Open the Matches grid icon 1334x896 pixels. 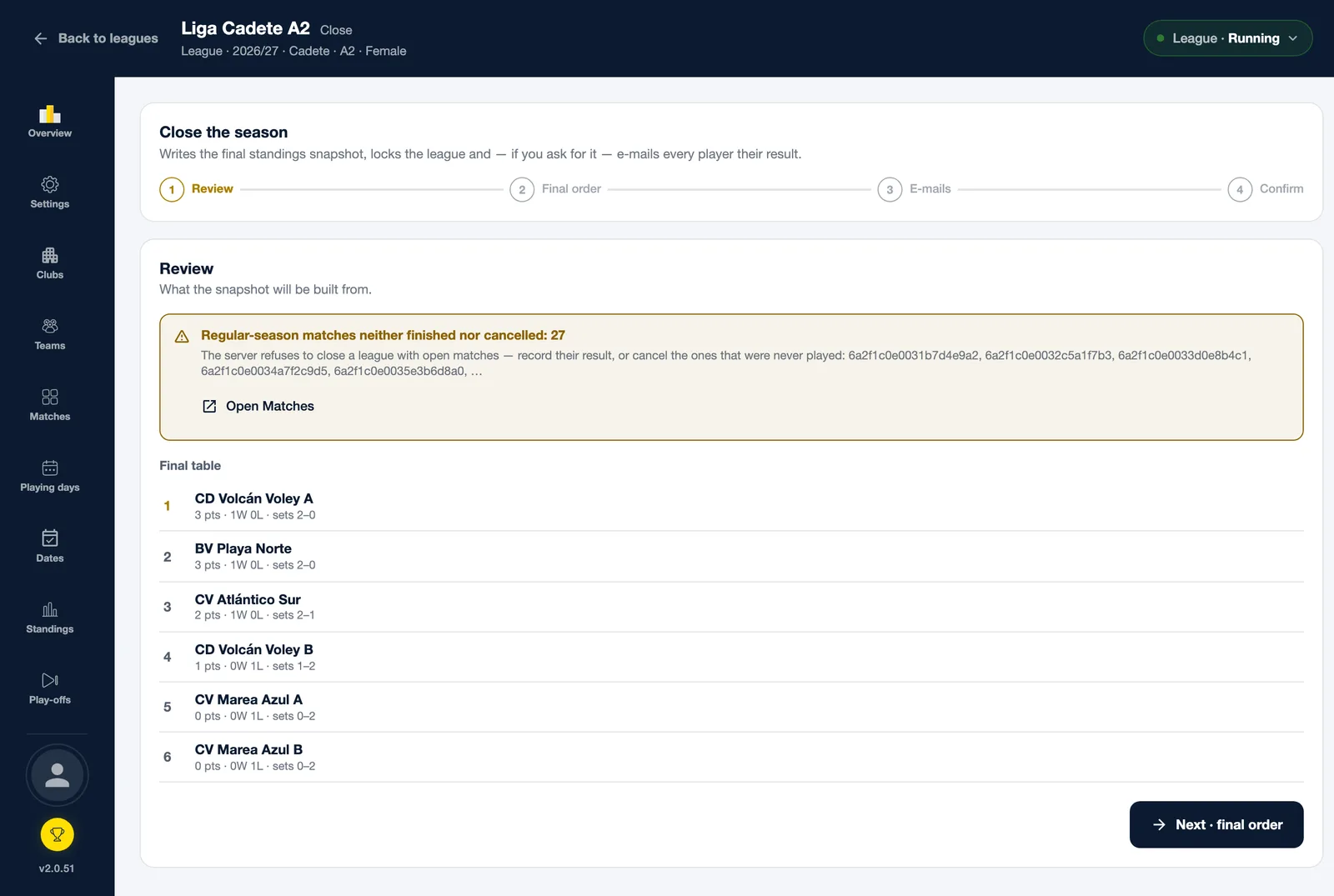click(50, 397)
